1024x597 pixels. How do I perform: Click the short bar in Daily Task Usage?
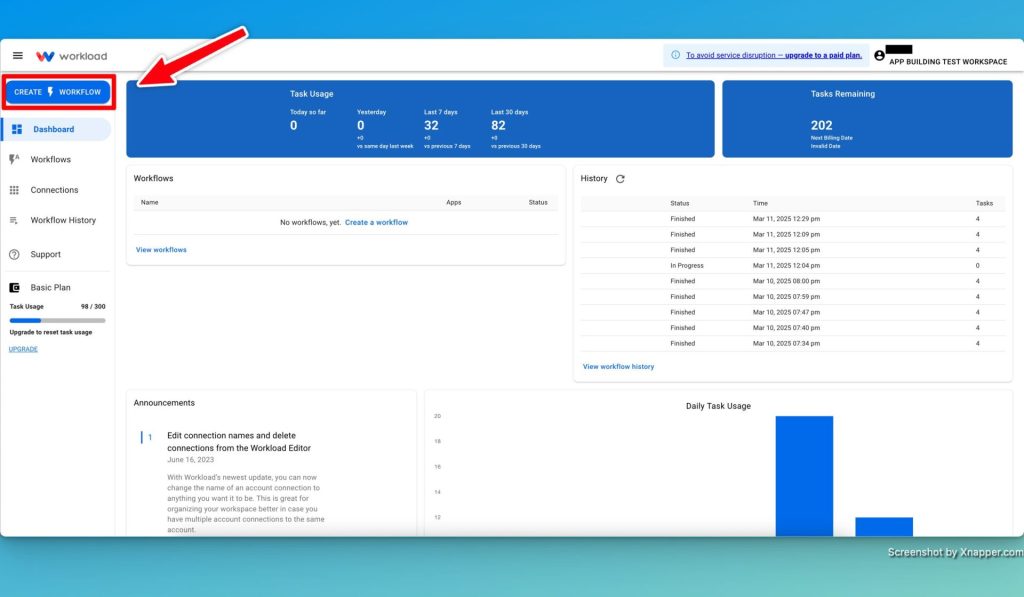click(884, 527)
